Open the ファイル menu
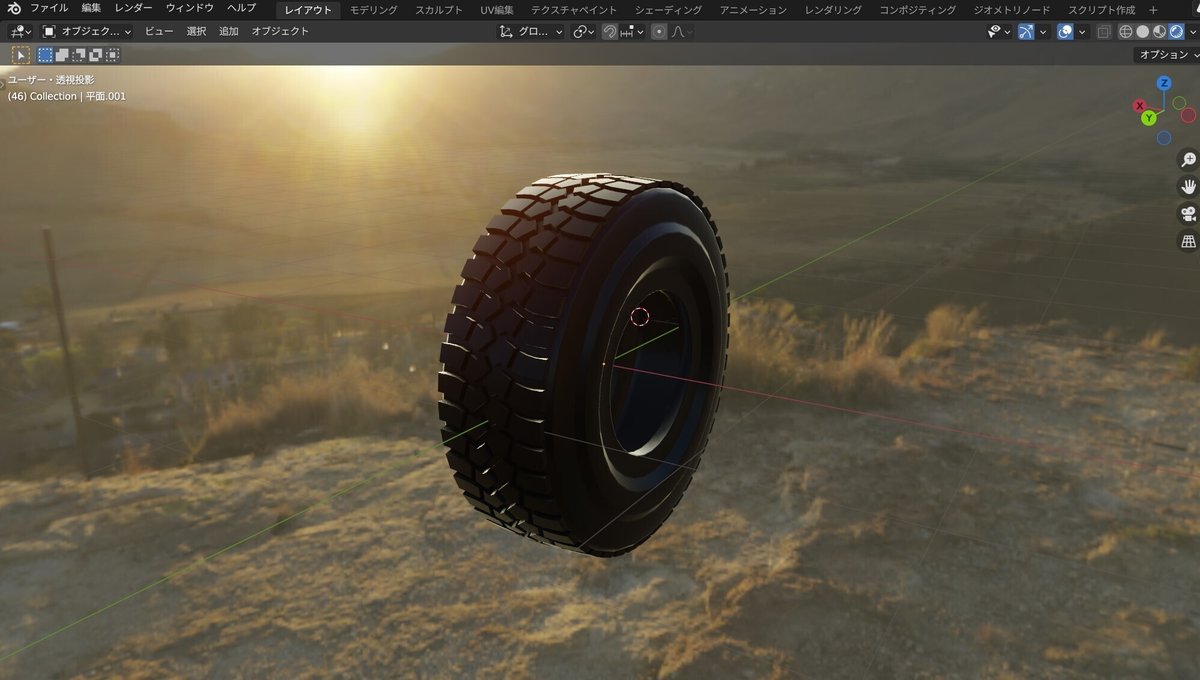 (x=49, y=8)
